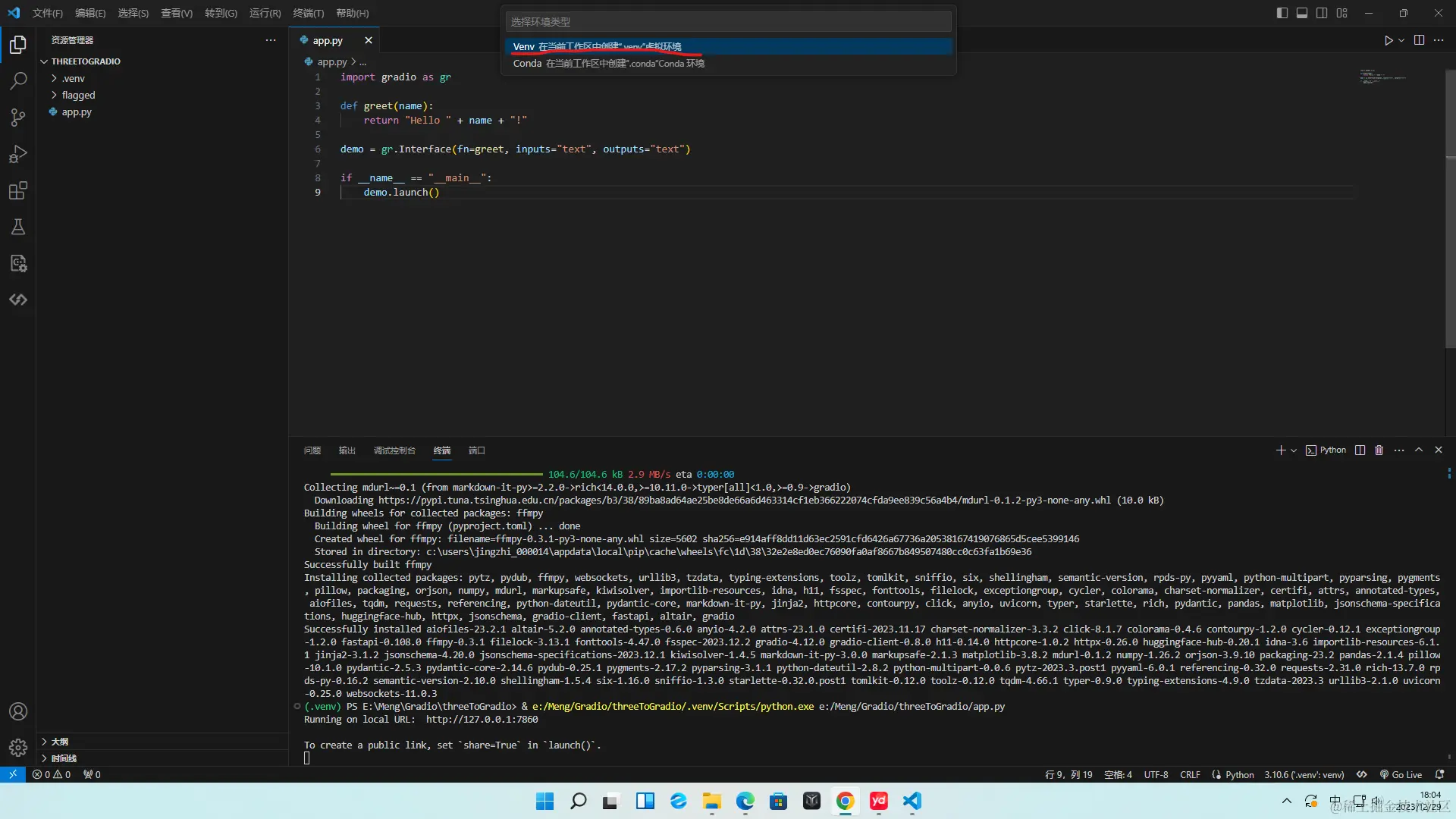Click the Run Python File play button

tap(1388, 40)
